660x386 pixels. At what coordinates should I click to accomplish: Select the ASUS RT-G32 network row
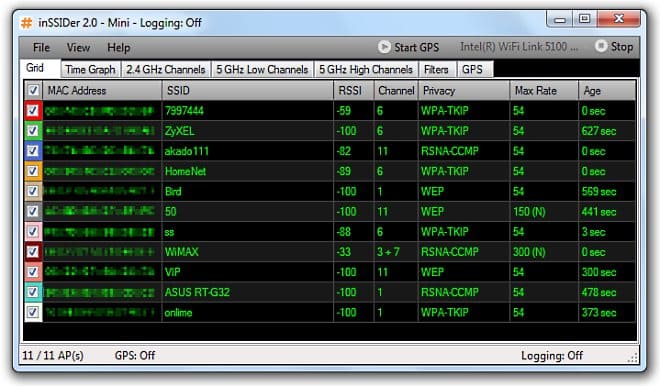pos(330,292)
